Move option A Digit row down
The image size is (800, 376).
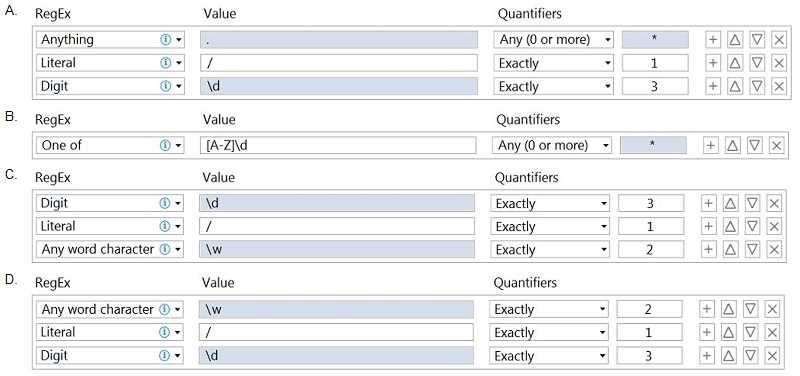(757, 86)
